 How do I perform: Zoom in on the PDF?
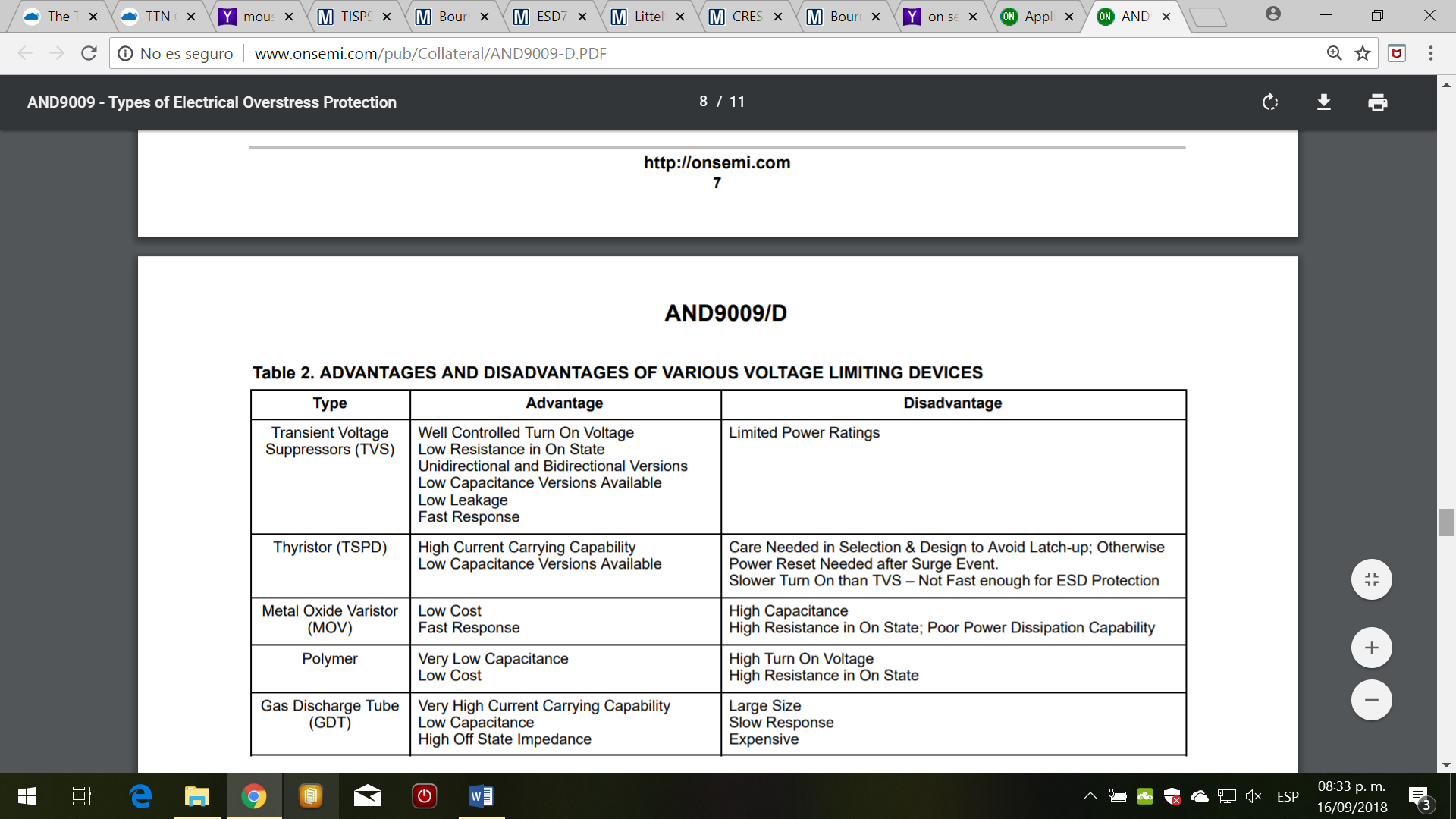point(1371,648)
